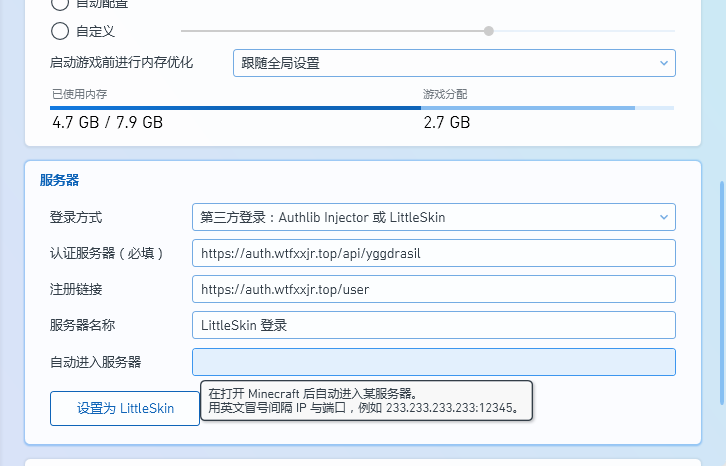
Task: Click the 2.7 GB game allocation value
Action: click(x=446, y=123)
